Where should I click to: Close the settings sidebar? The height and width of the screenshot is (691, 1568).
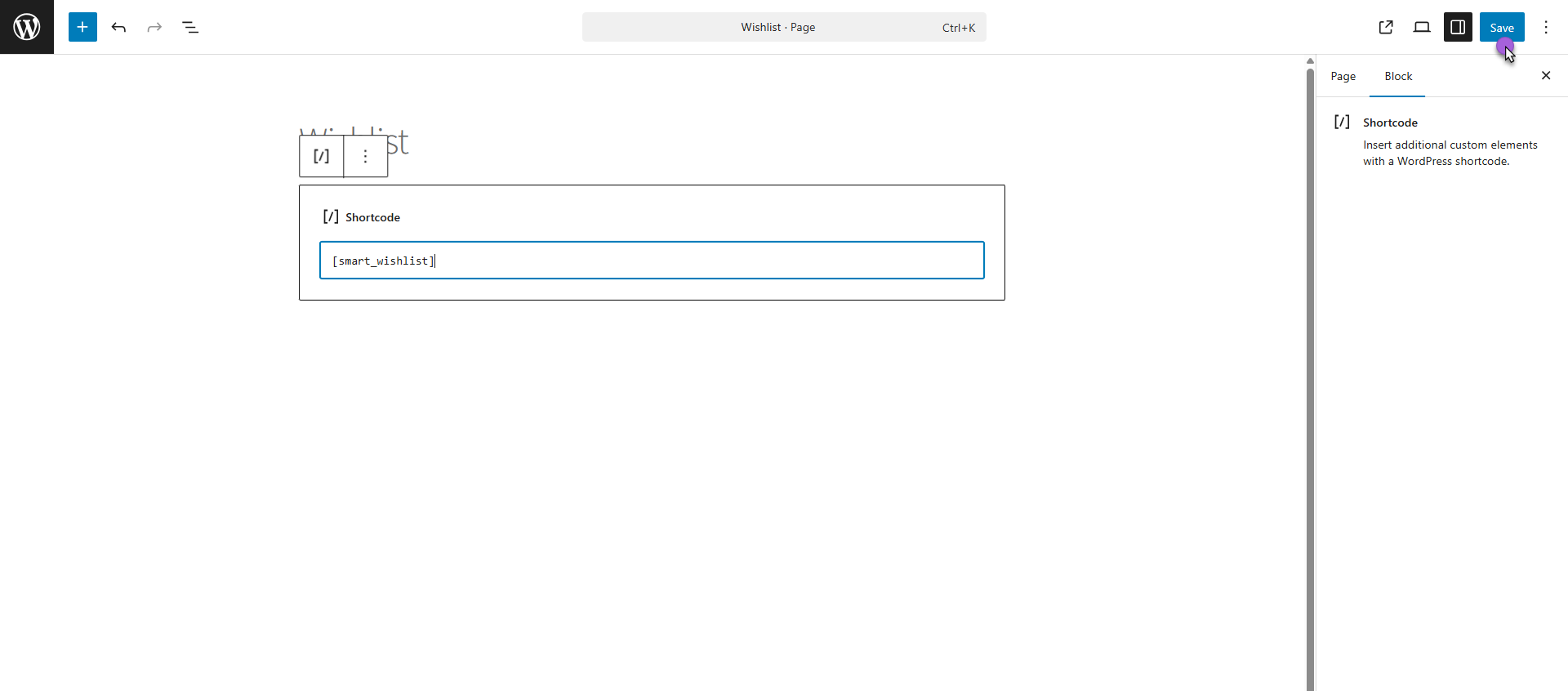1546,75
